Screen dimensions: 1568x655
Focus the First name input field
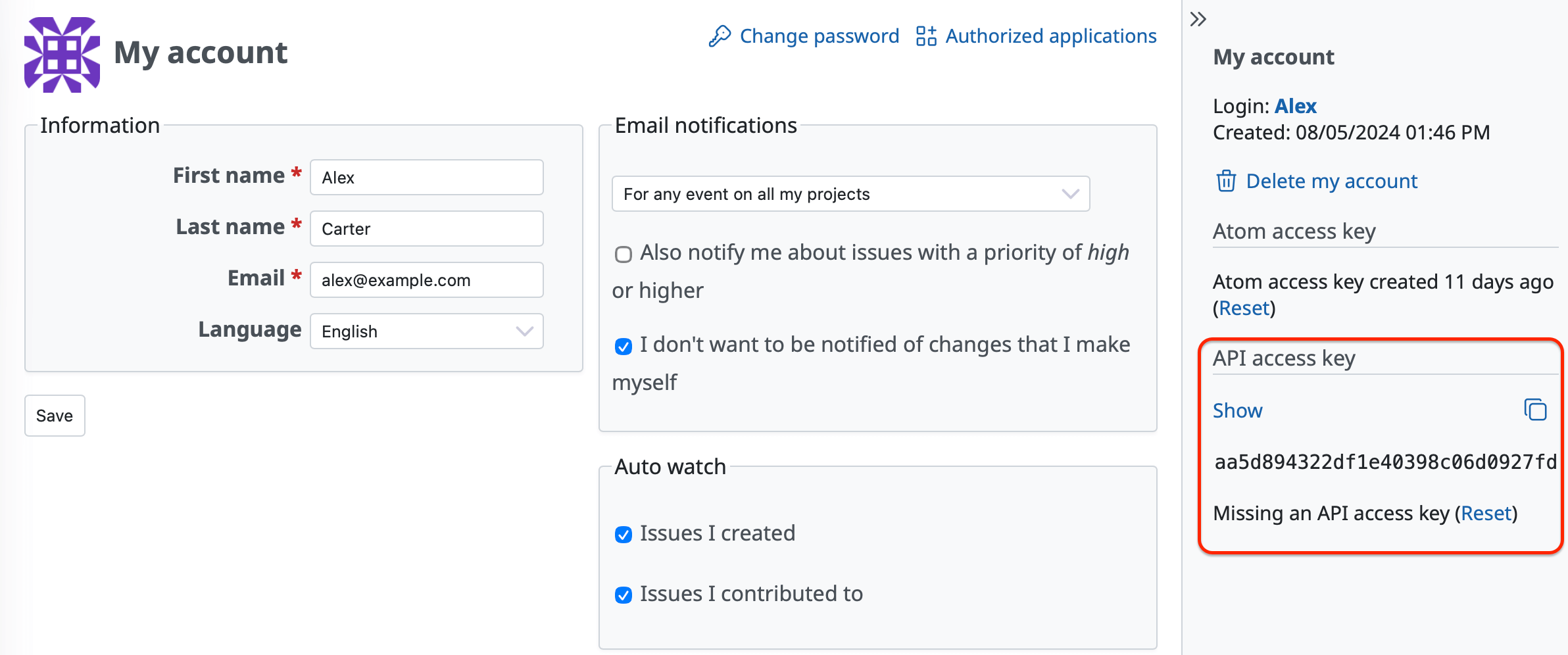coord(426,178)
